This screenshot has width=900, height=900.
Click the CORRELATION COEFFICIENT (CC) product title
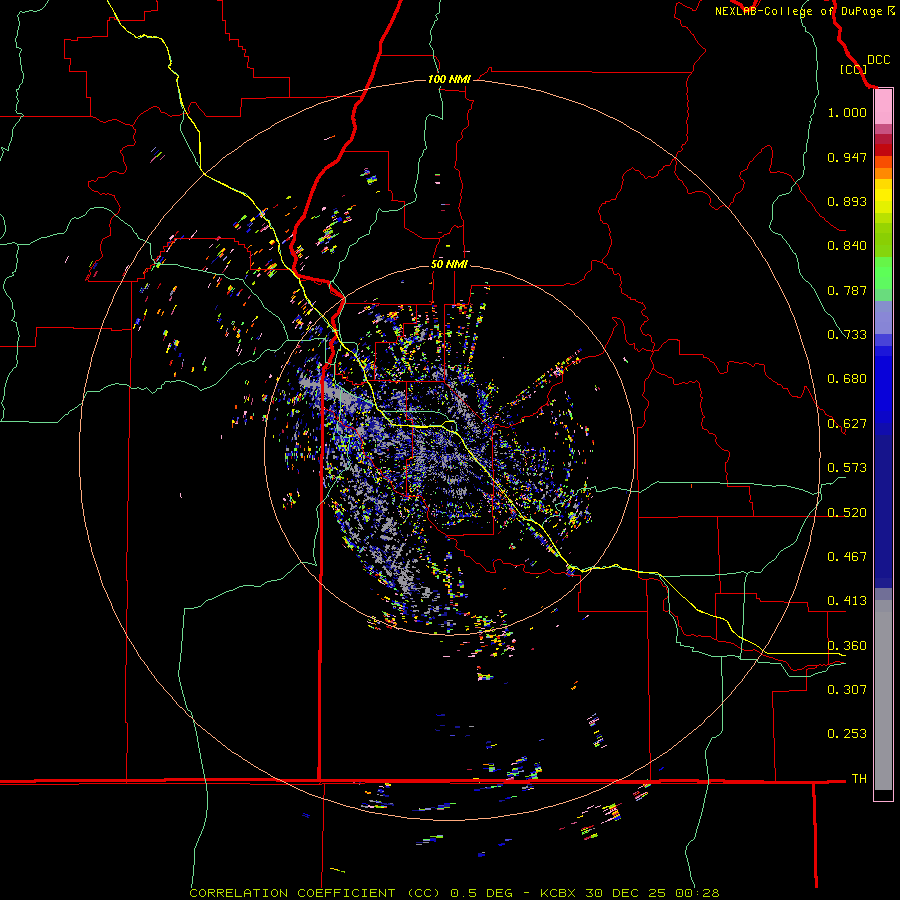[315, 893]
